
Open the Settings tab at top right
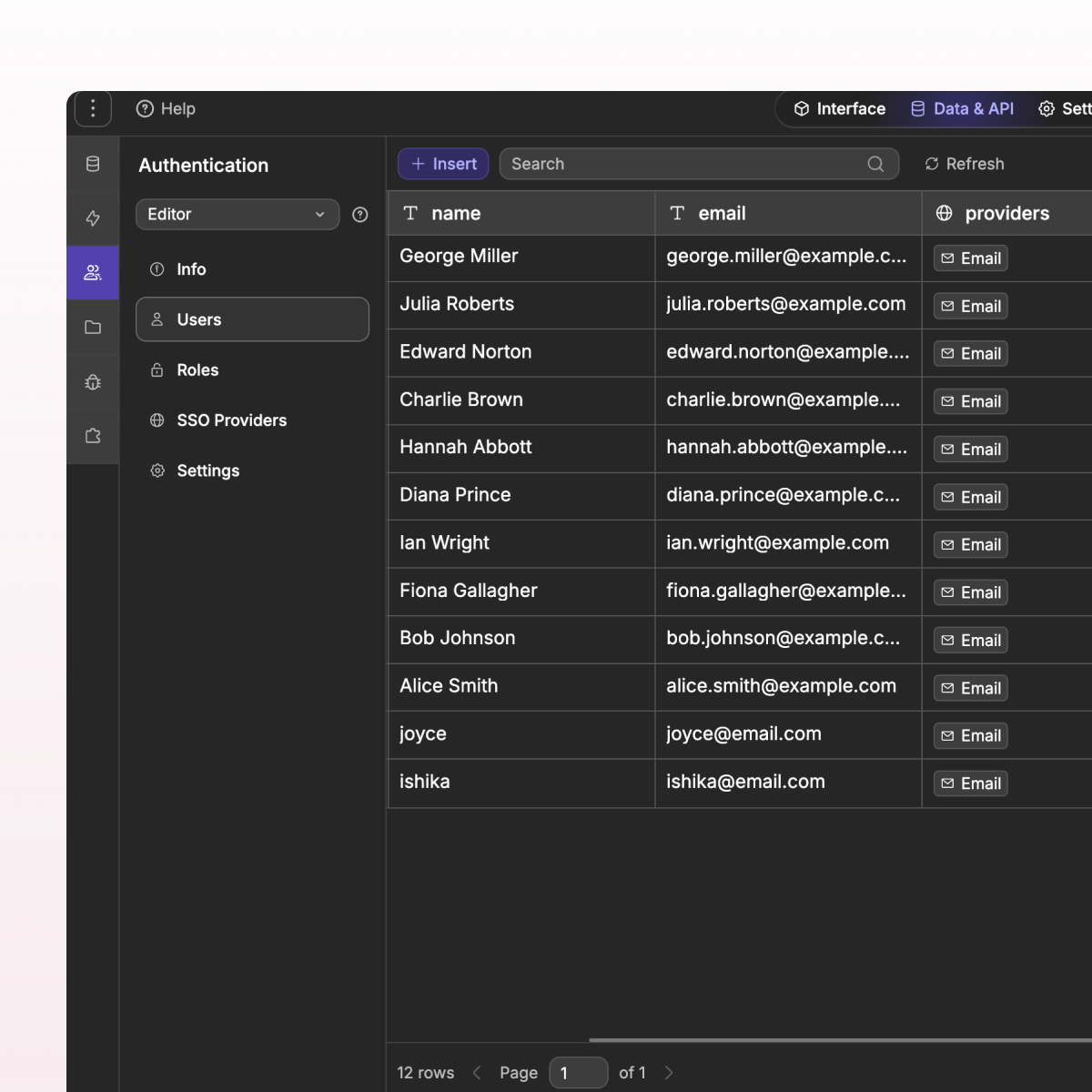[1065, 108]
